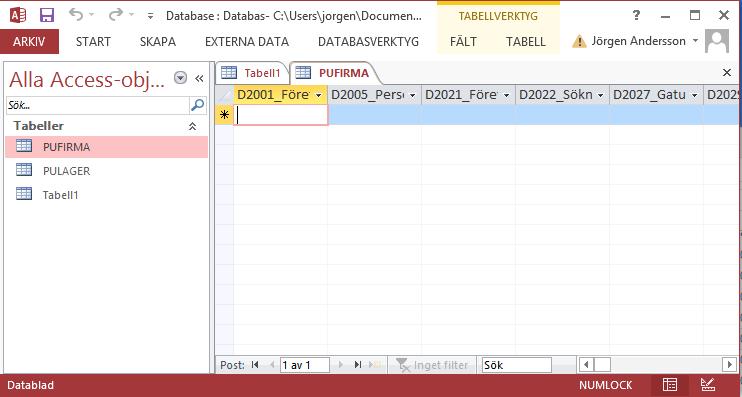Click the Access application logo icon

[x=18, y=15]
